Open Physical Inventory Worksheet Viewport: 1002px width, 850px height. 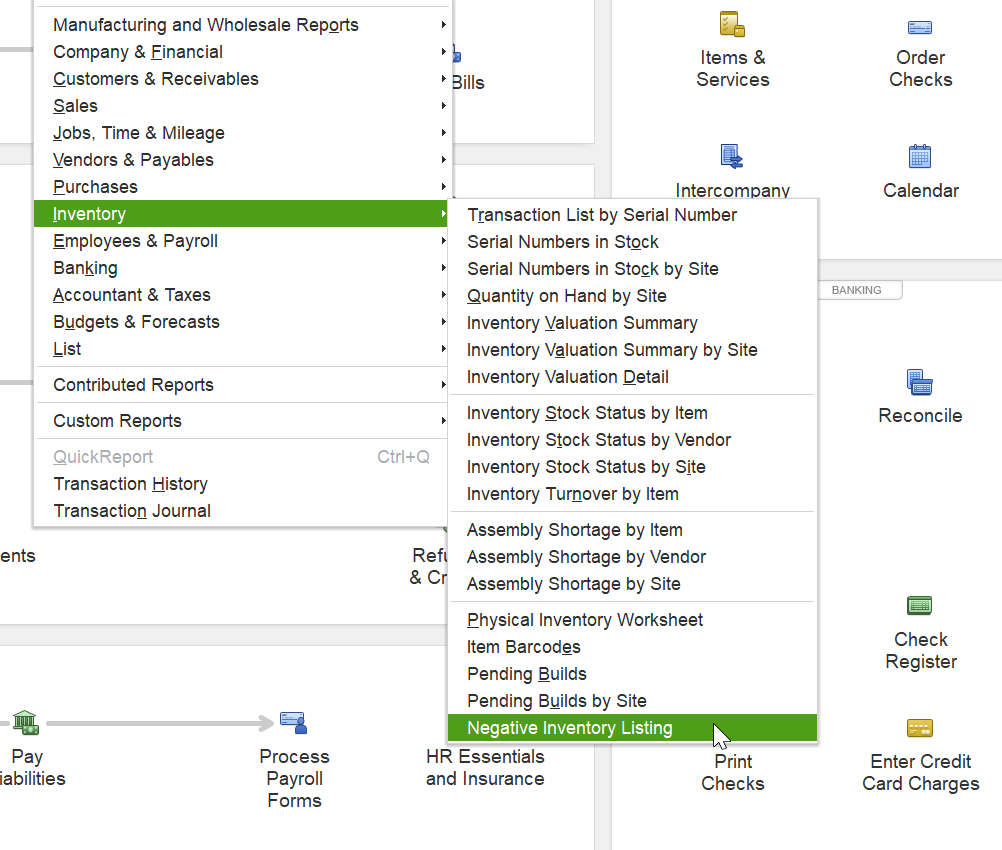coord(633,620)
